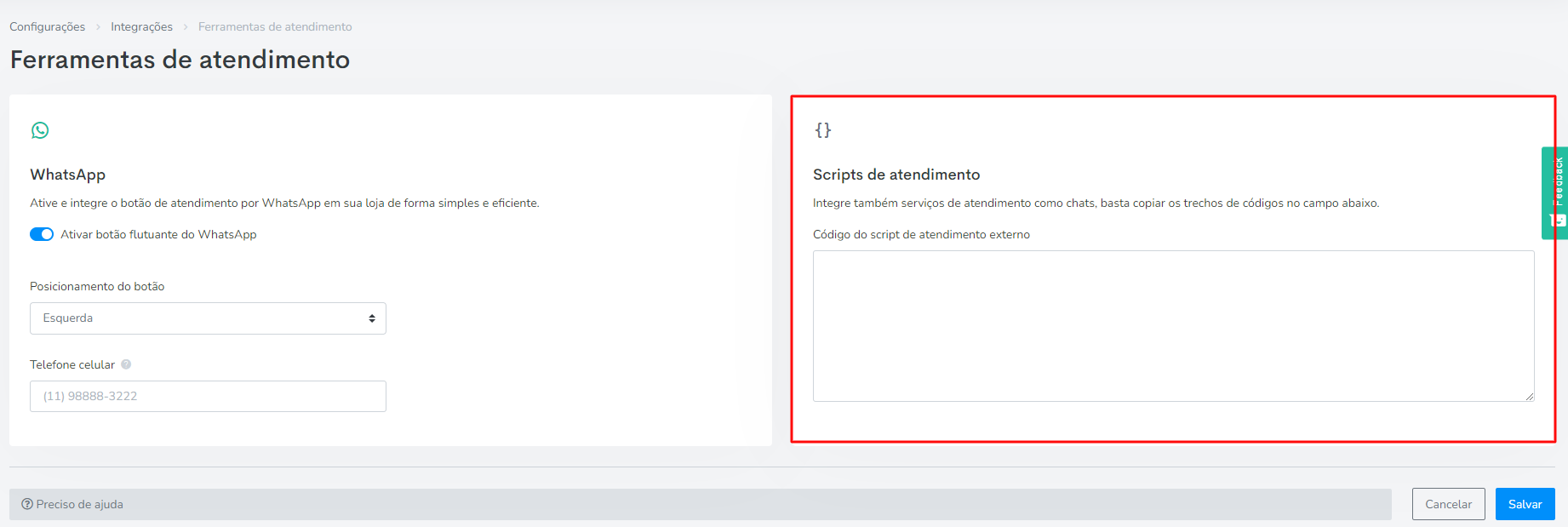Click Ferramentas de atendimento breadcrumb
Viewport: 1568px width, 527px height.
click(275, 26)
